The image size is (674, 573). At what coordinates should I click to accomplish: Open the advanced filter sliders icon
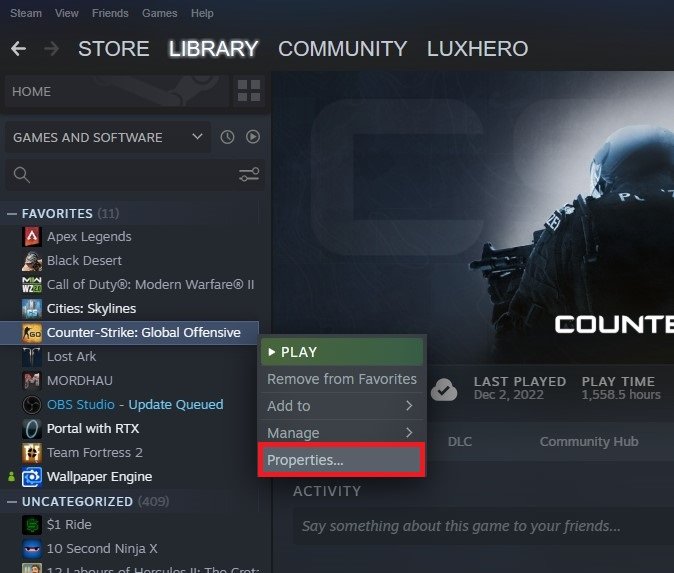coord(249,175)
